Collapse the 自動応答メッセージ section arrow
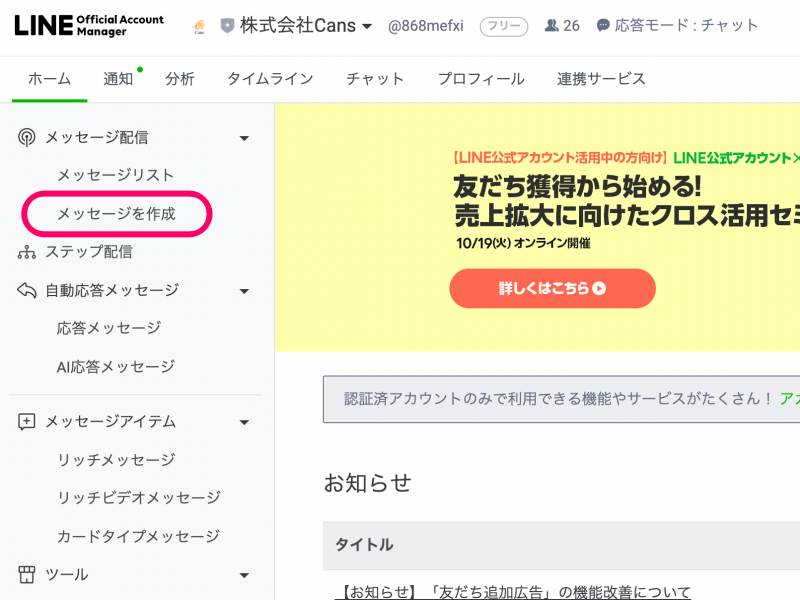Image resolution: width=800 pixels, height=600 pixels. [x=244, y=291]
